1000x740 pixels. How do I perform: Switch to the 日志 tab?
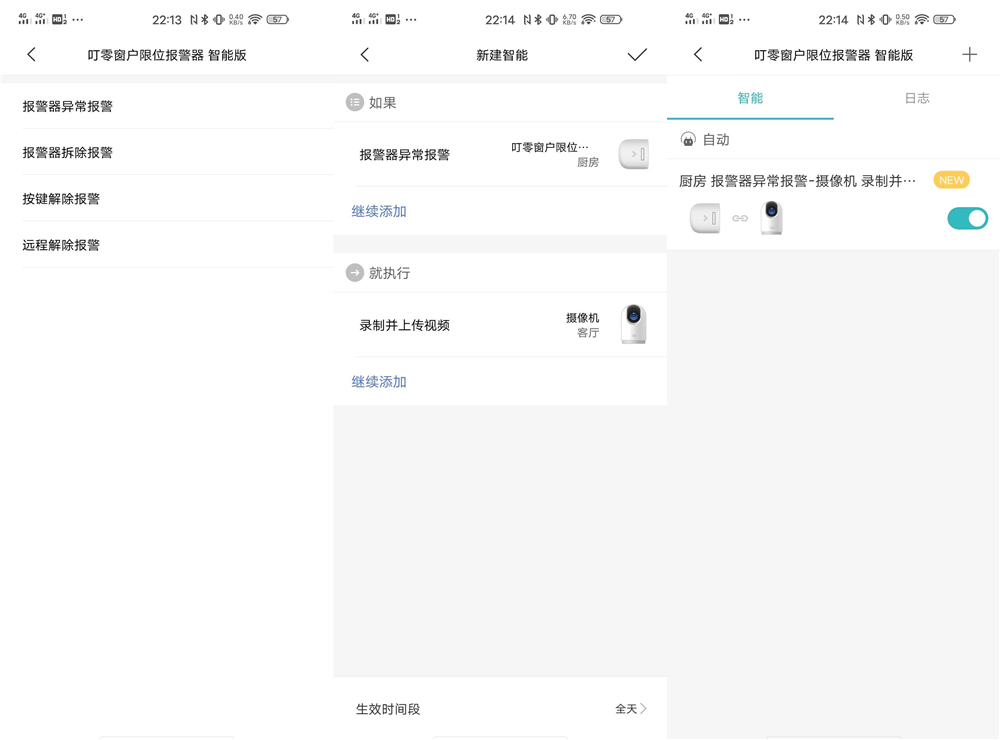point(916,98)
